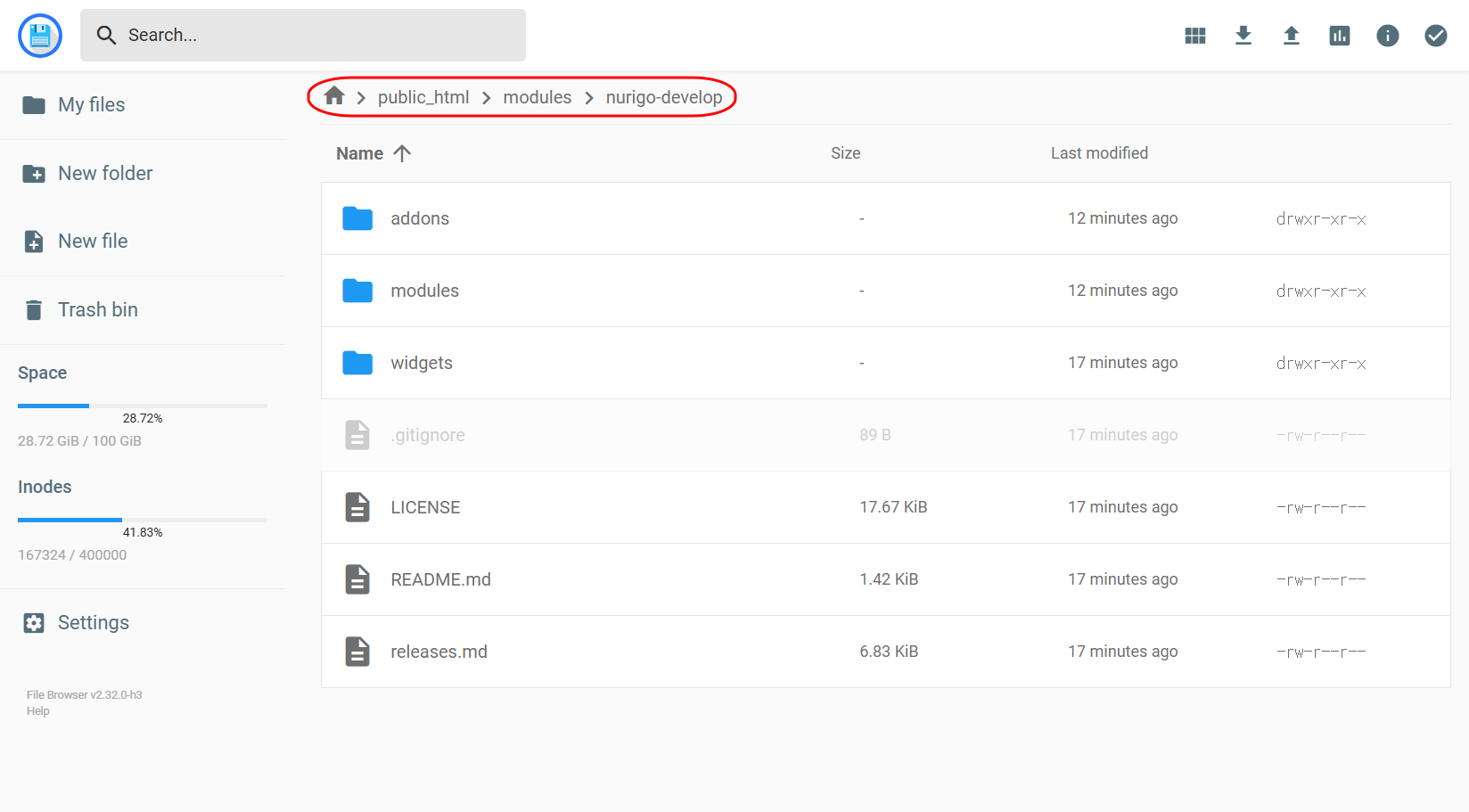
Task: Click the select-multiple checkmark icon
Action: click(x=1436, y=36)
